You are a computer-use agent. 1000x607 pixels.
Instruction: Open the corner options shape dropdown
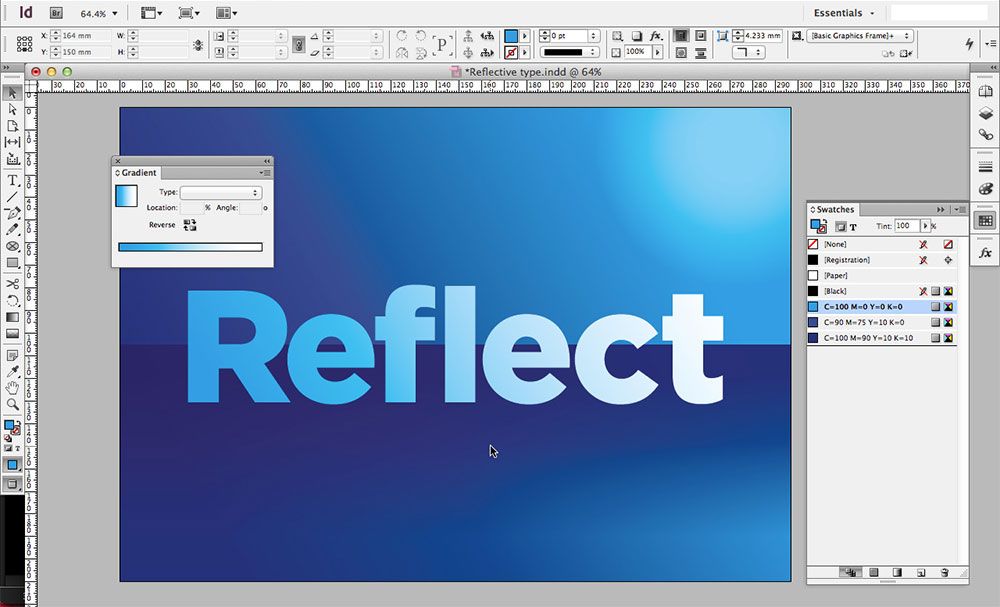click(748, 52)
